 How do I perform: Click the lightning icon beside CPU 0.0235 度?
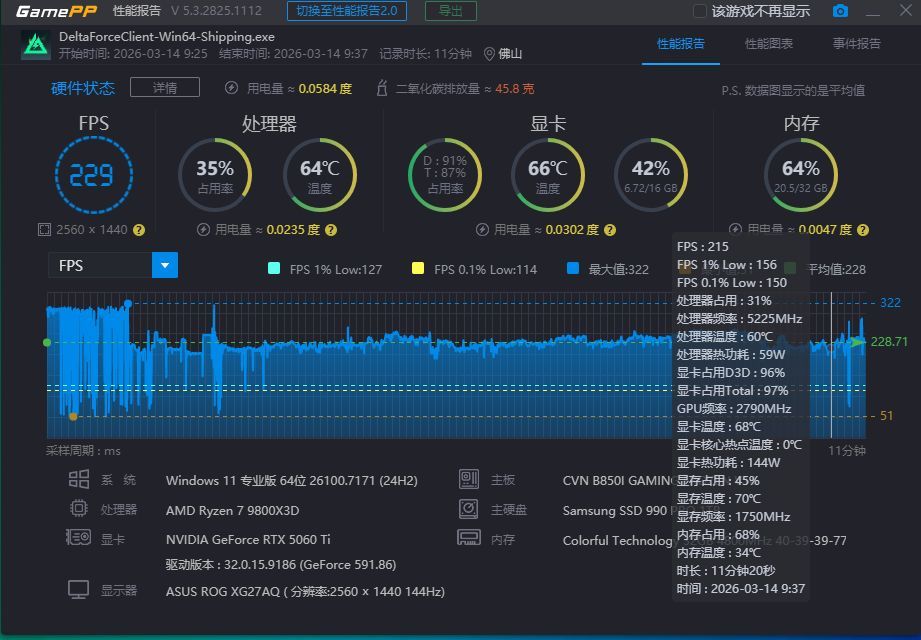click(203, 230)
